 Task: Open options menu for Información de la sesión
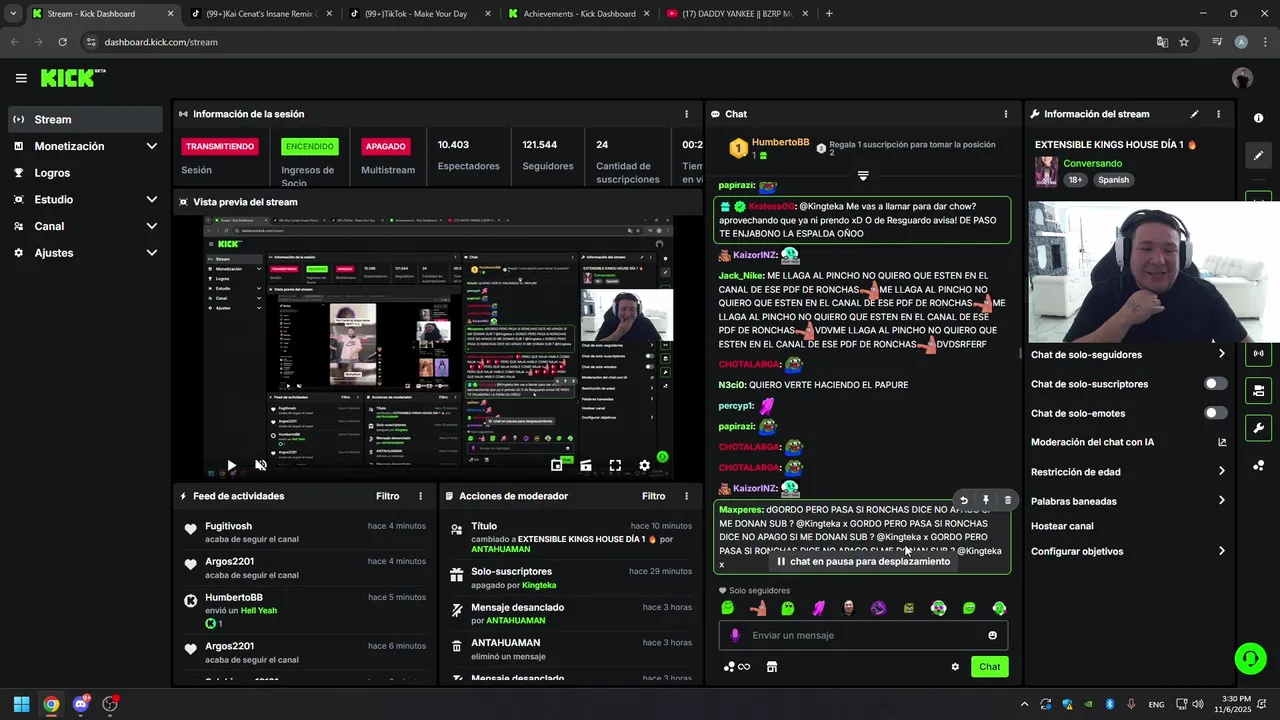(686, 114)
